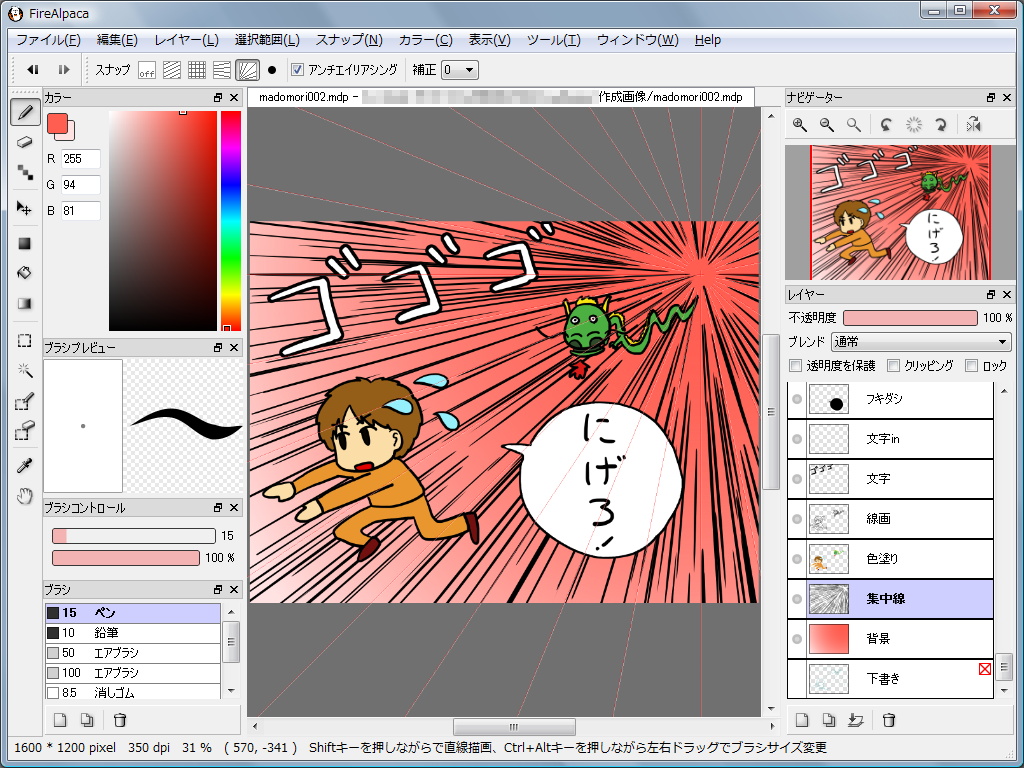1024x768 pixels.
Task: Add a new layer in layer panel
Action: (802, 720)
